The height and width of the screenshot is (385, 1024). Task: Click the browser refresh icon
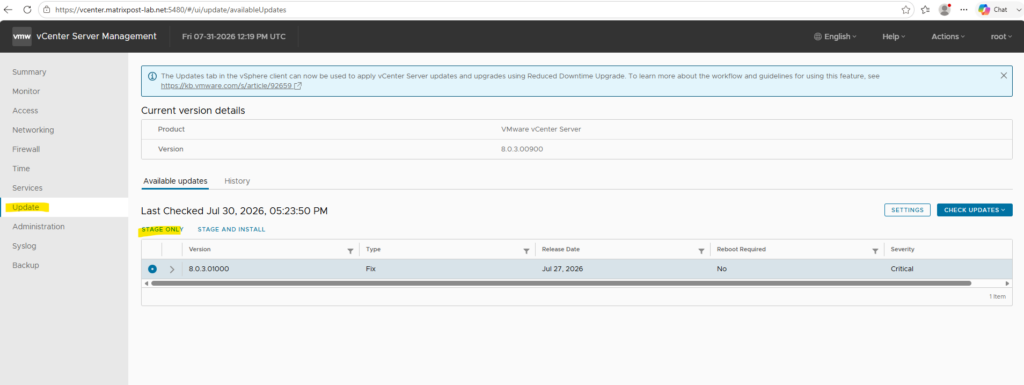tap(27, 10)
